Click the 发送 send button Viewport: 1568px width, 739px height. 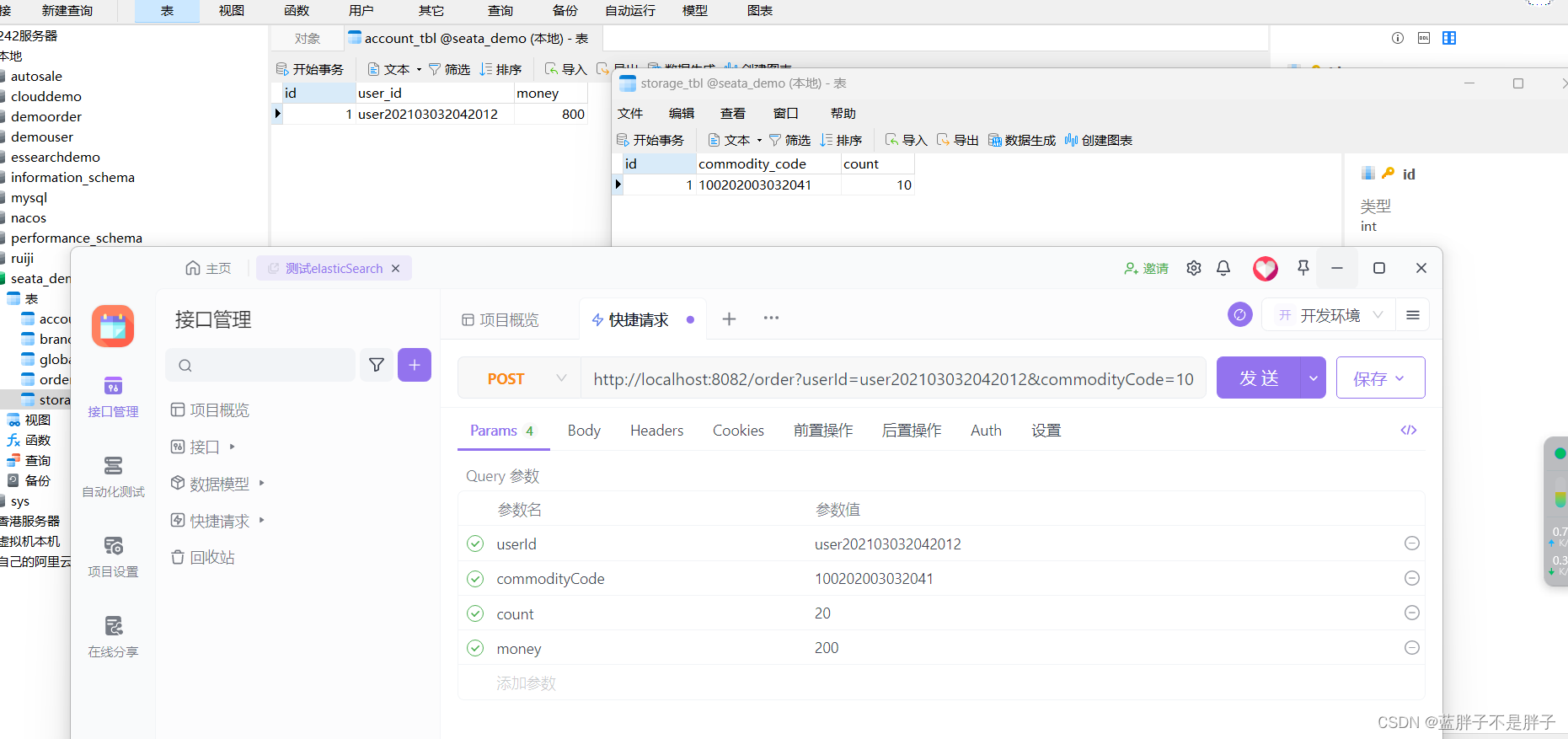pyautogui.click(x=1259, y=378)
